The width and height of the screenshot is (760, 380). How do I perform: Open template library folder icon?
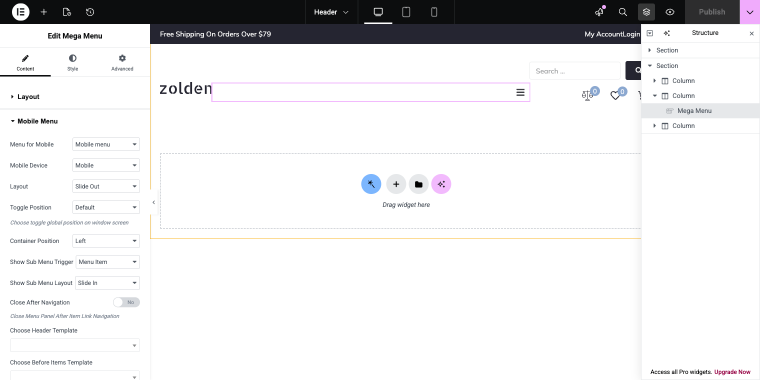pos(419,184)
